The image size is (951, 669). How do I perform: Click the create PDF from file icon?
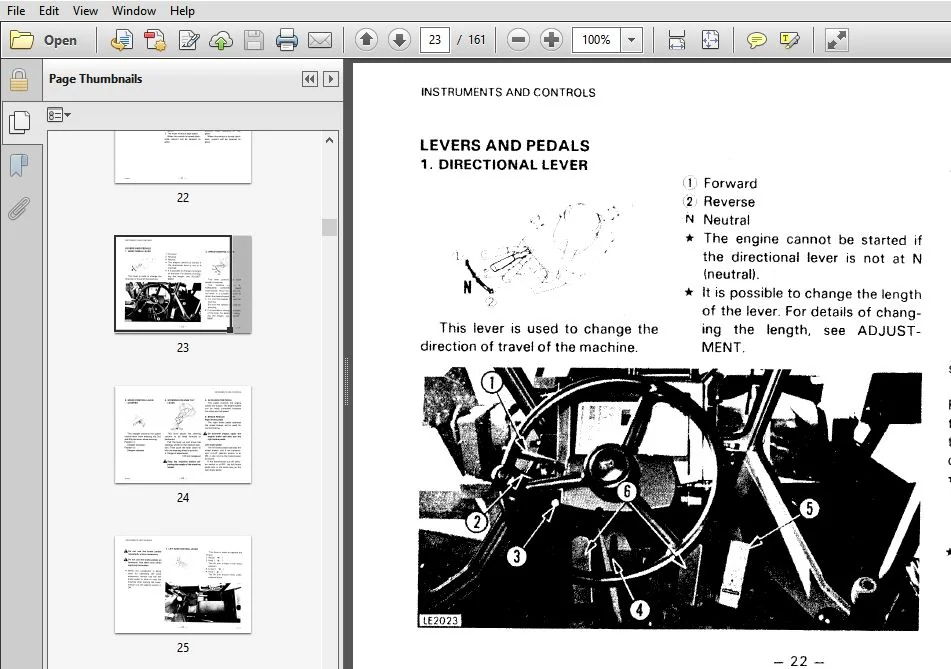[121, 40]
